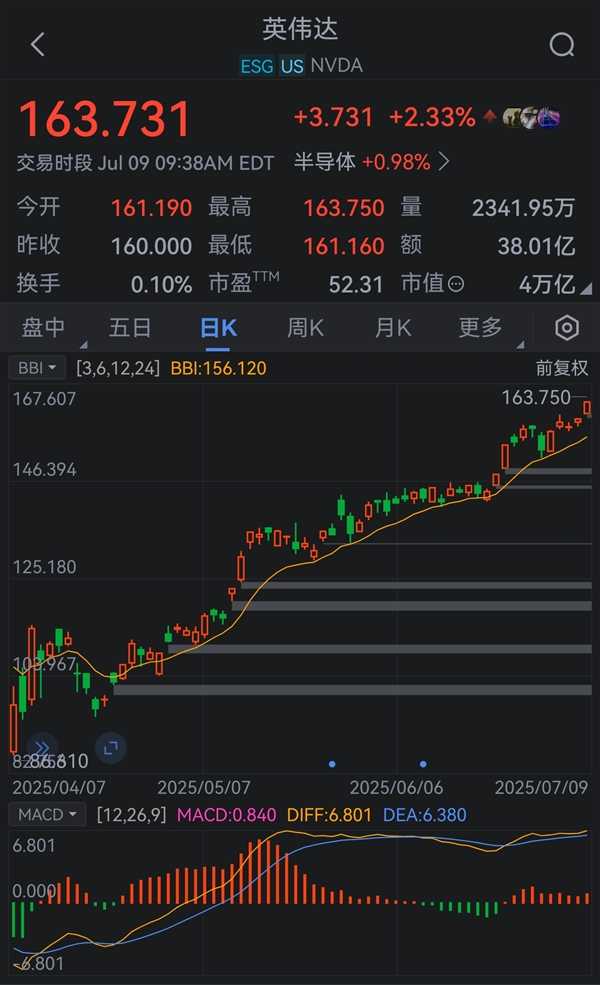Tap the 市值 info circle icon
The width and height of the screenshot is (600, 985).
tap(456, 284)
